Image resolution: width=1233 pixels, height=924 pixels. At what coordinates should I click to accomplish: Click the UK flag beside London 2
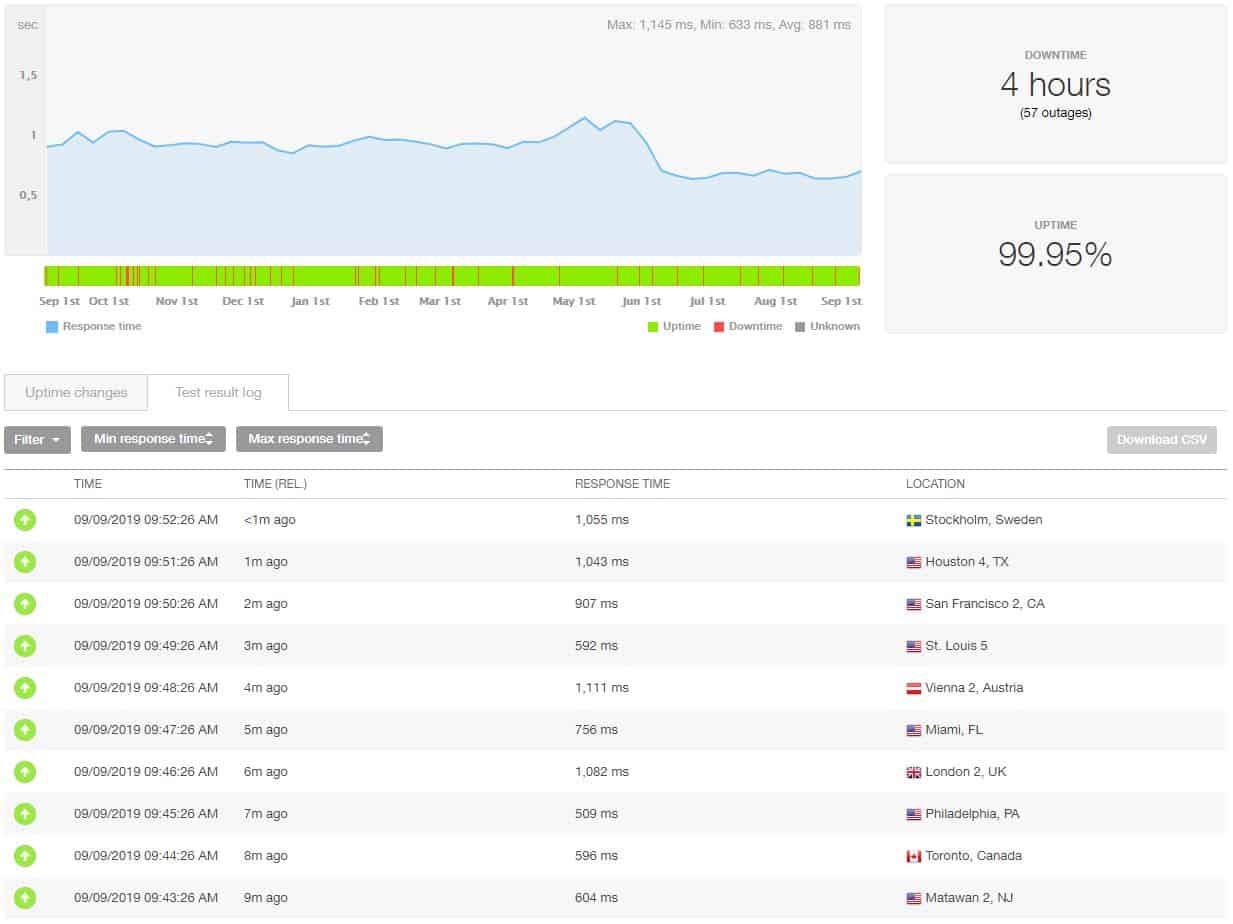913,772
